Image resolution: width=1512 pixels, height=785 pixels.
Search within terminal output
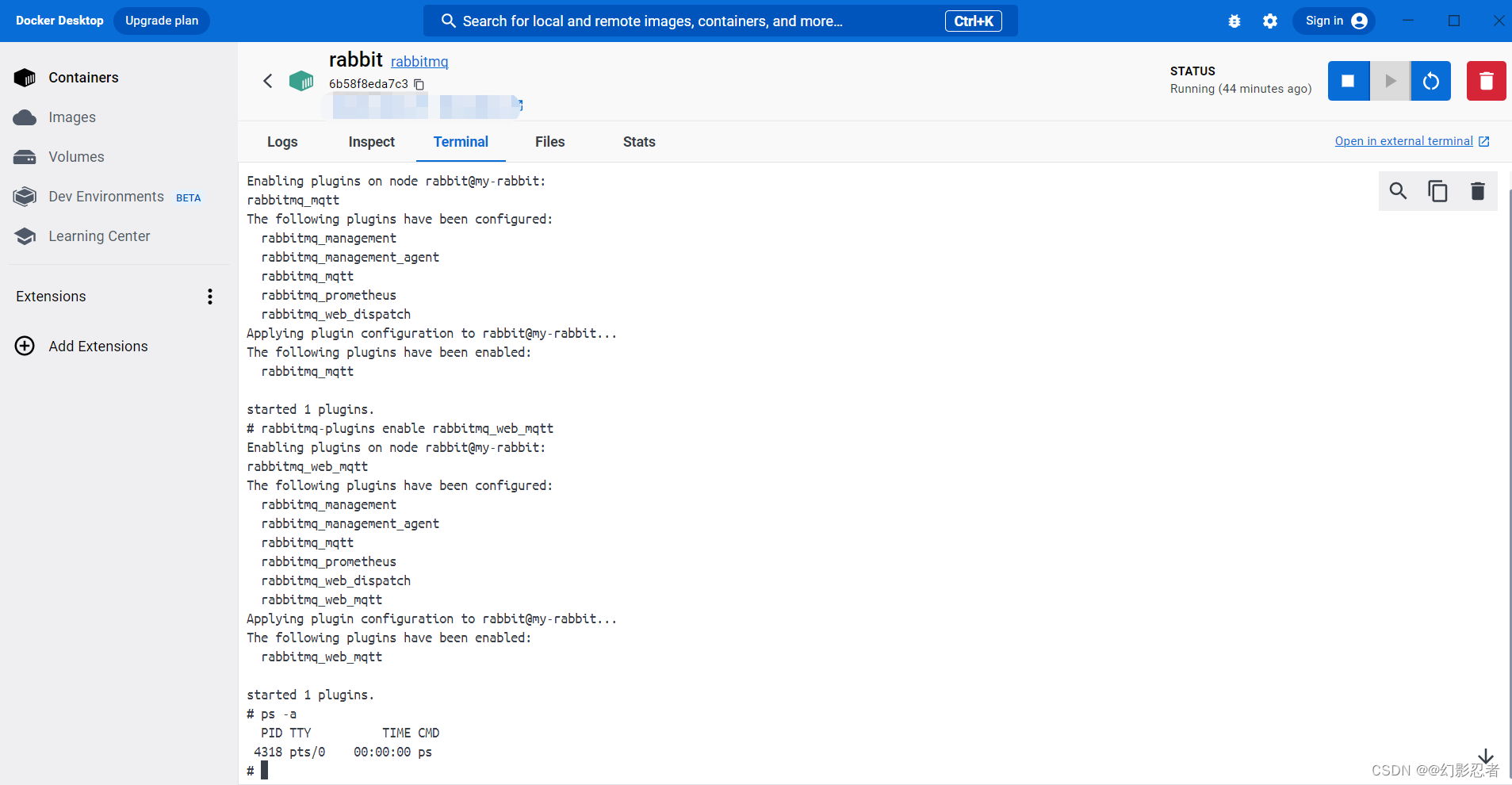point(1398,191)
